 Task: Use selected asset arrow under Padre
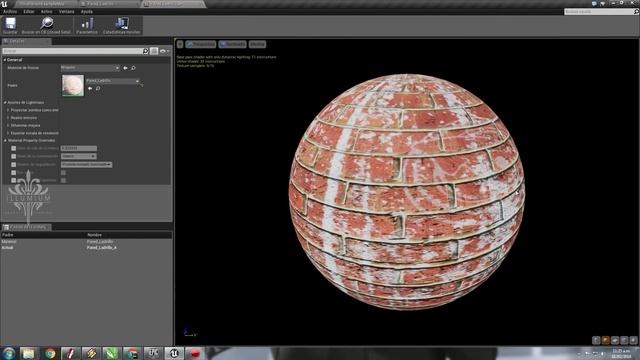tap(90, 88)
